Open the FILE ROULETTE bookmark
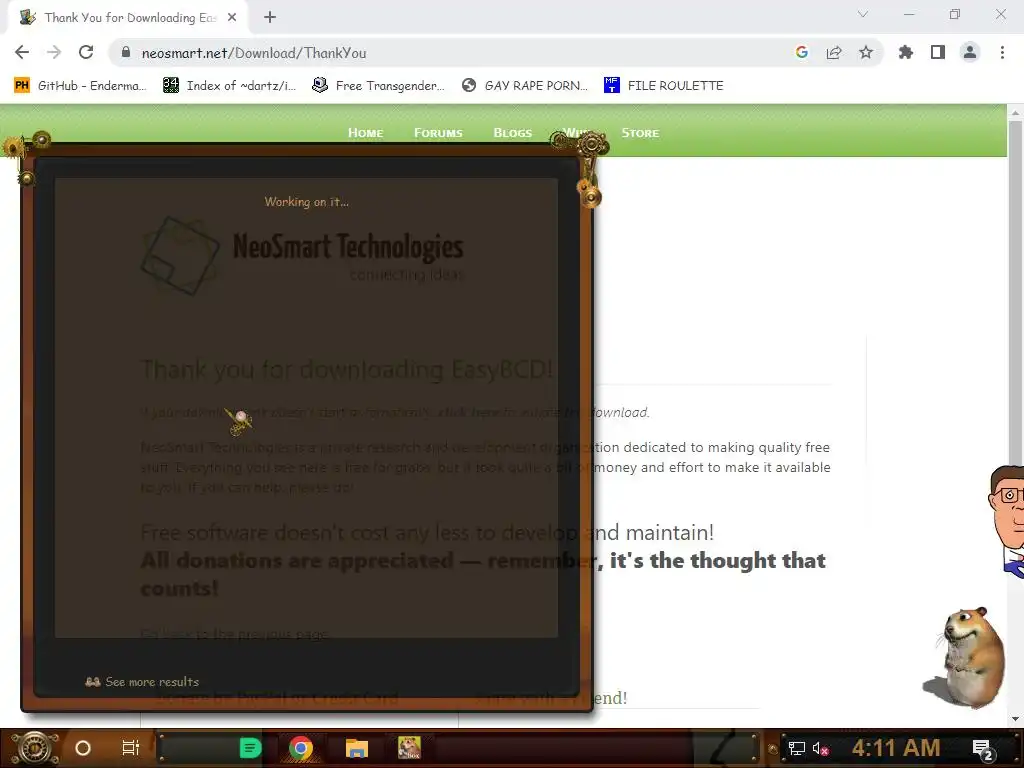 664,86
